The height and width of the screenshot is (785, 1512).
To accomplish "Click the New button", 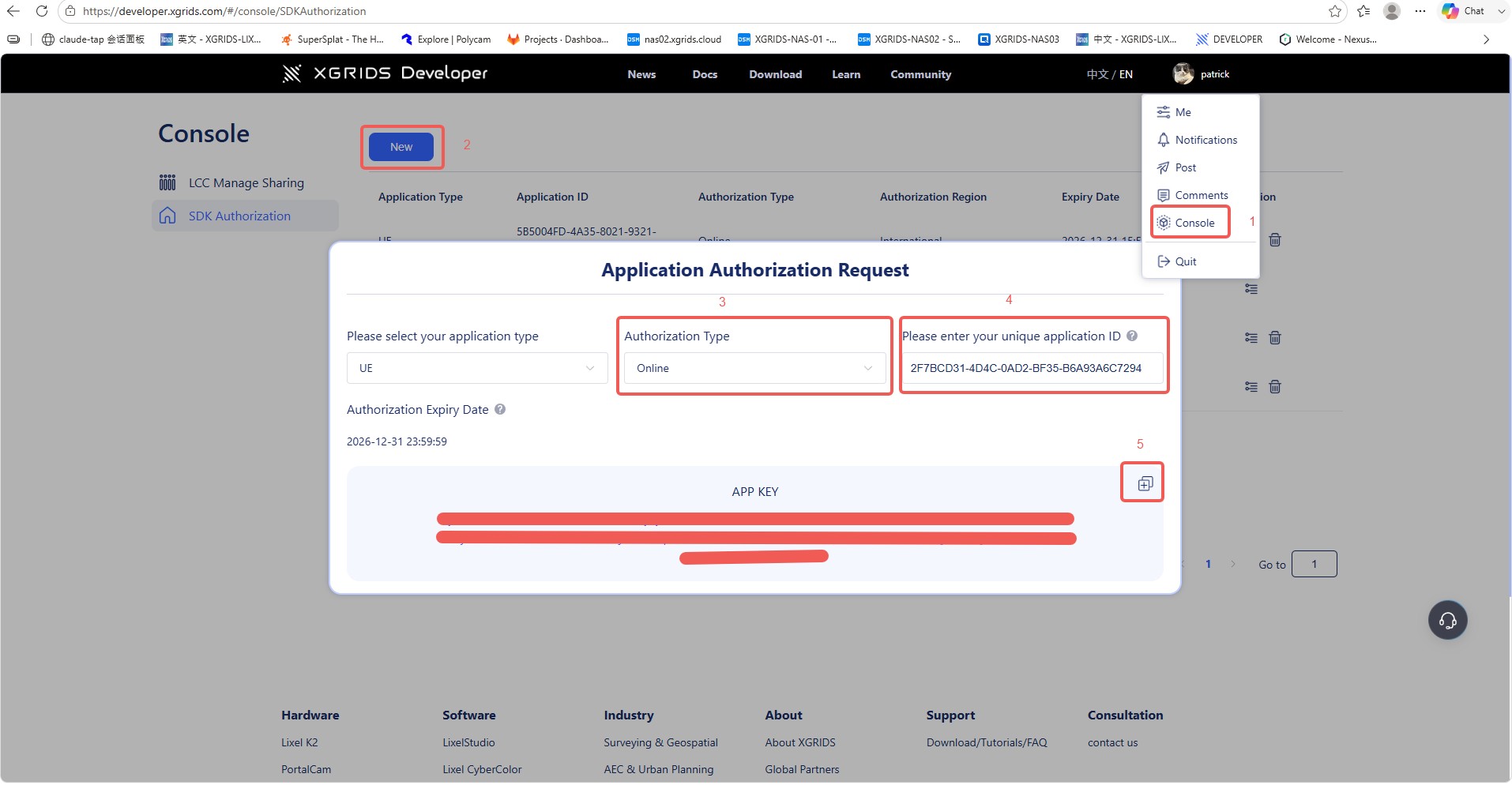I will coord(401,147).
